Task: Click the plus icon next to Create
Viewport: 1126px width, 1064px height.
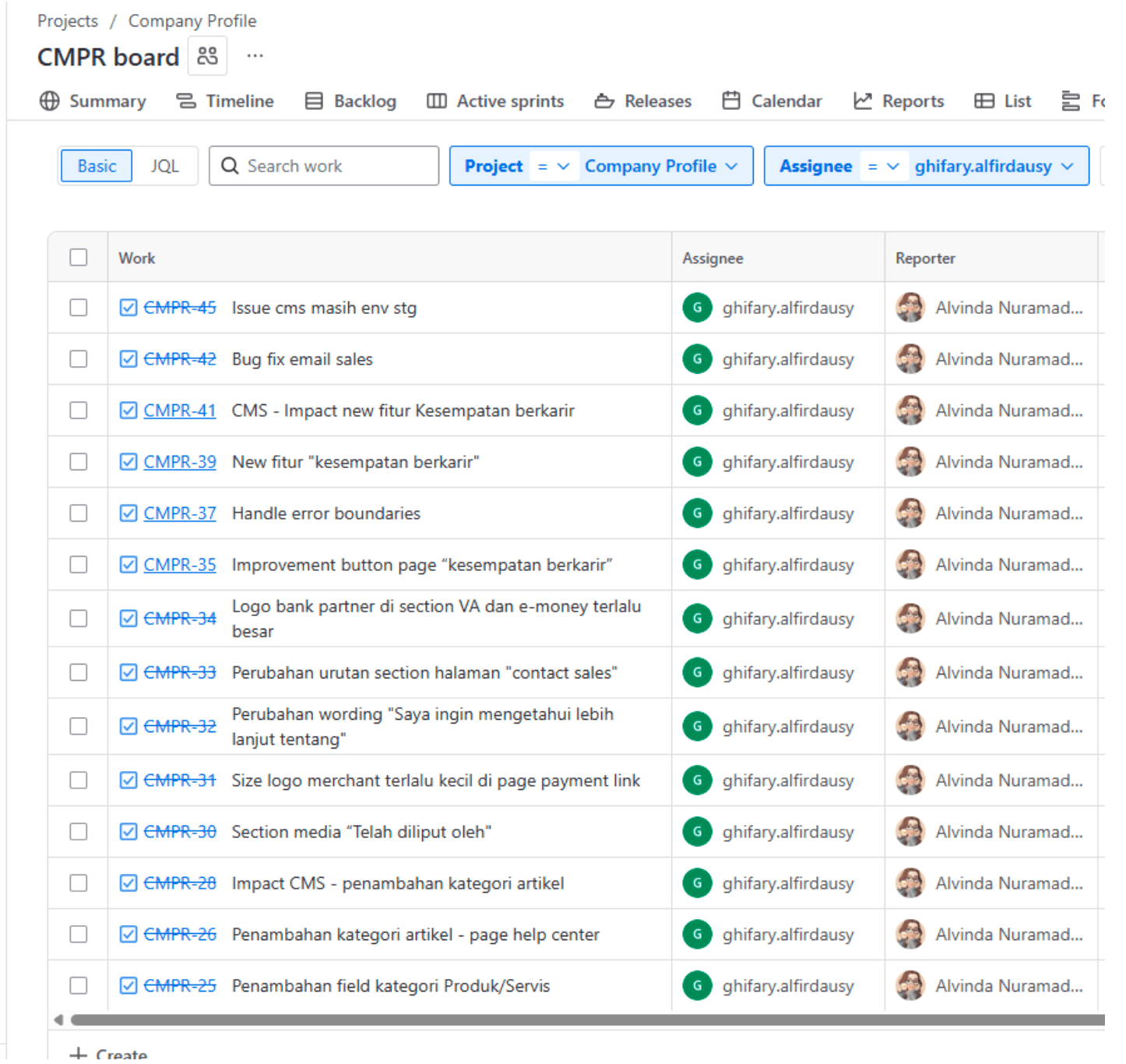Action: point(79,1054)
